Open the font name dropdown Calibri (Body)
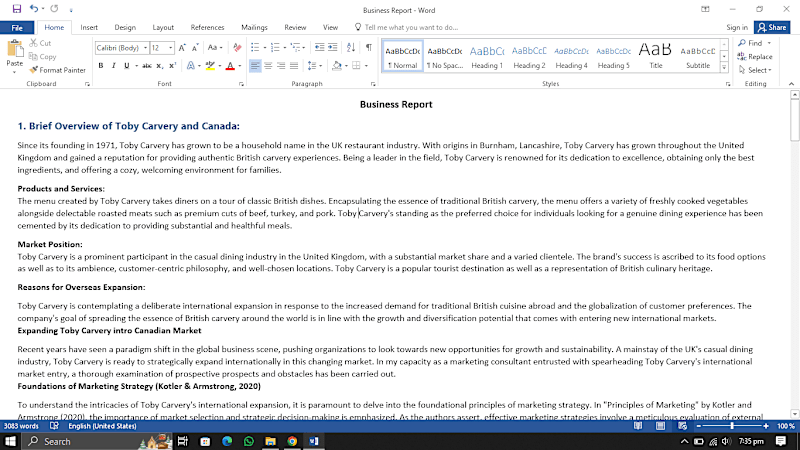Image resolution: width=800 pixels, height=450 pixels. (145, 48)
